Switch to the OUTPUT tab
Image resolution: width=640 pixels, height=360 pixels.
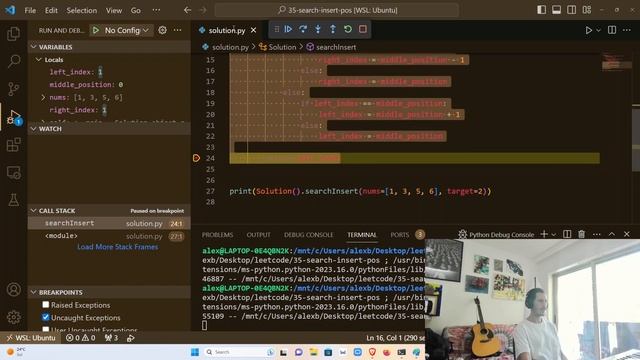[x=258, y=235]
